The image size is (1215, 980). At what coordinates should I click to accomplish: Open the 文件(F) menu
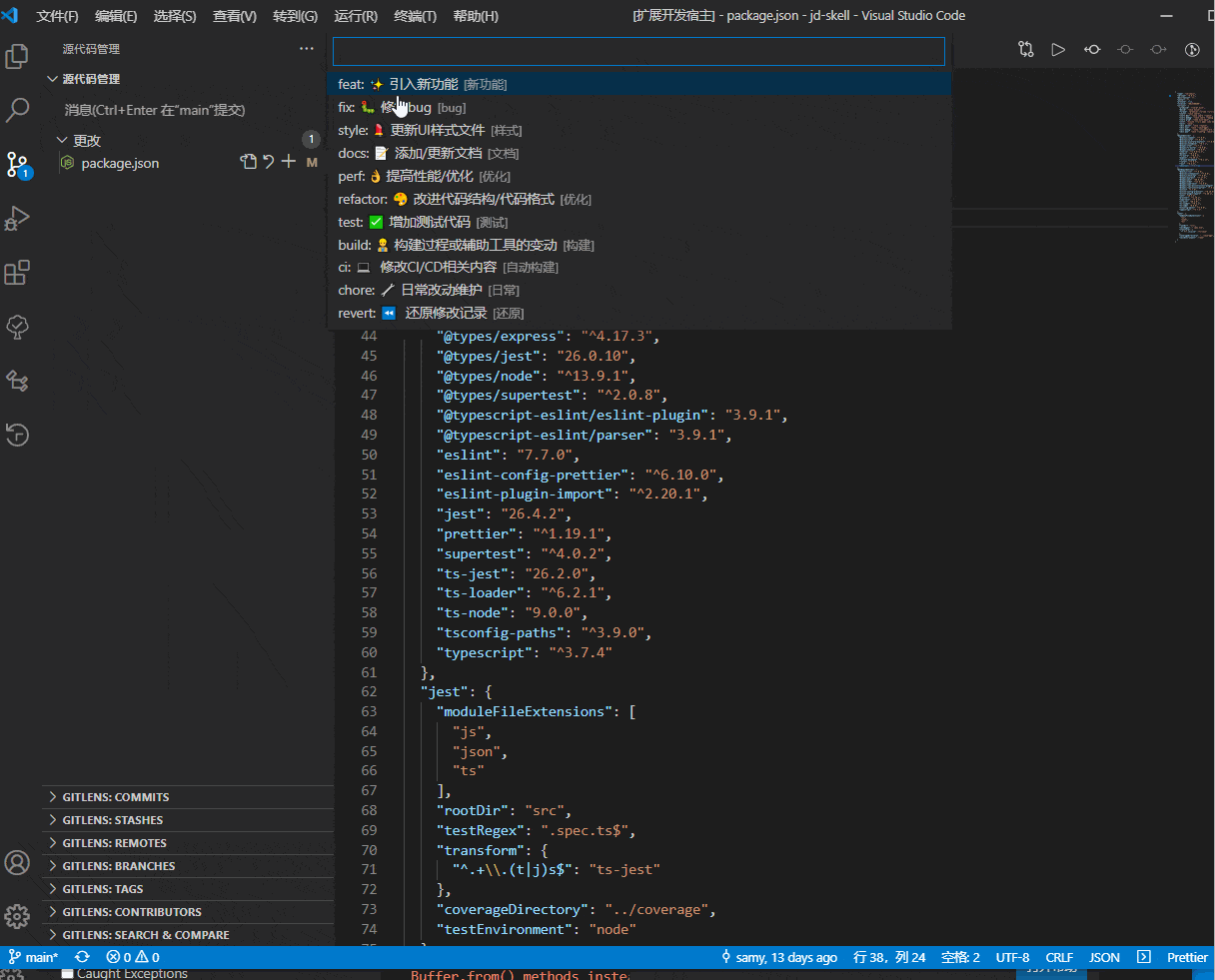[57, 16]
